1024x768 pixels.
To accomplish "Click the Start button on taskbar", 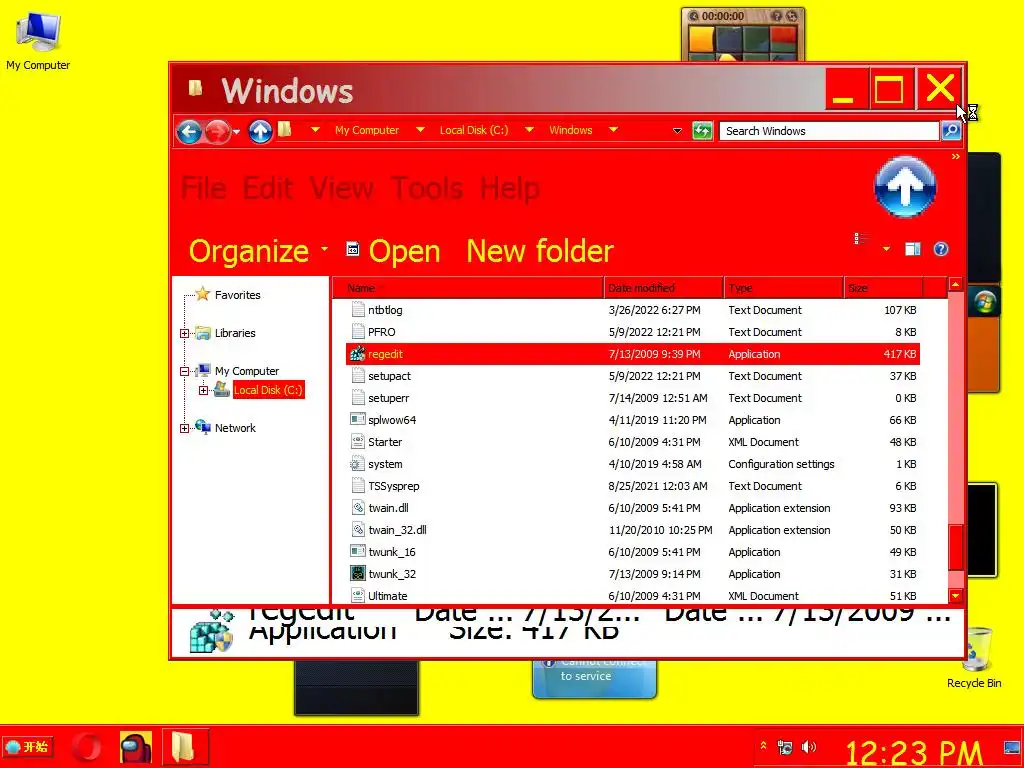I will [27, 746].
